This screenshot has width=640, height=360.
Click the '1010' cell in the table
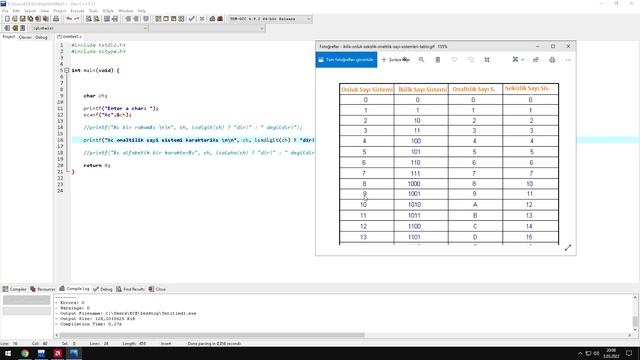(414, 204)
